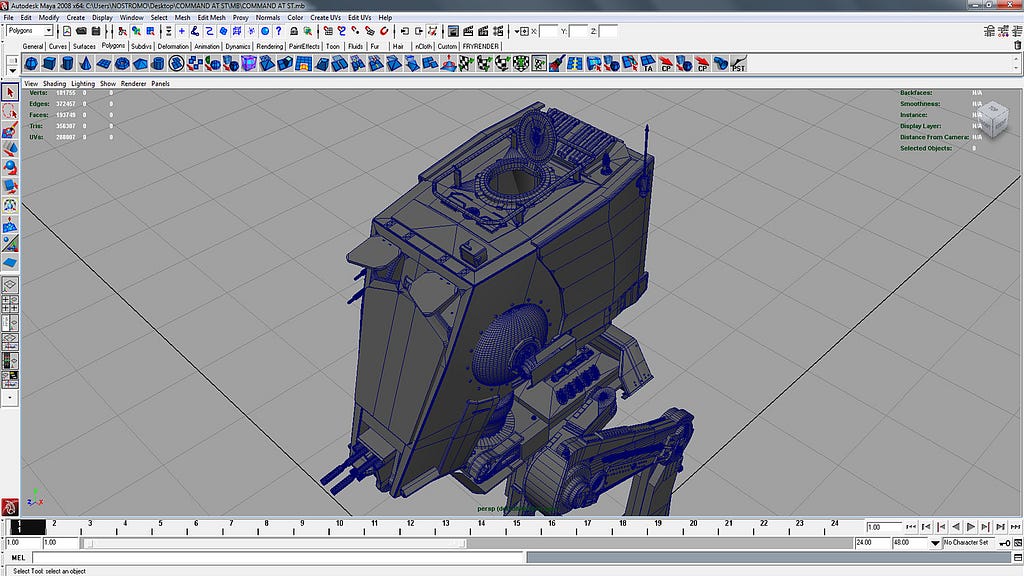Select the Sculpt Geometry brush shelf icon

[556, 63]
